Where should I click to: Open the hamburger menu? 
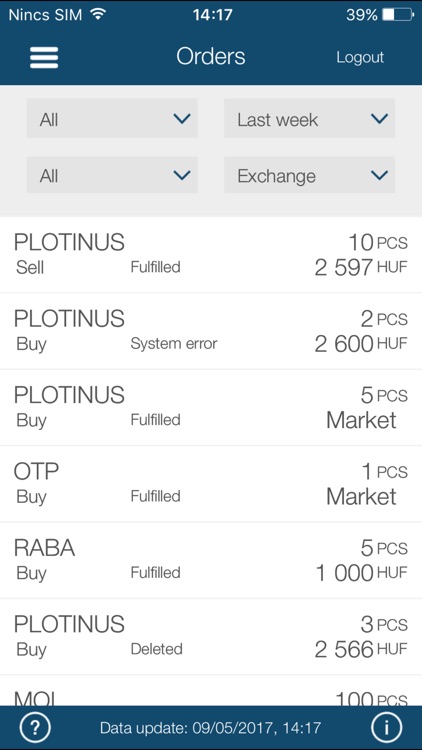[x=44, y=57]
